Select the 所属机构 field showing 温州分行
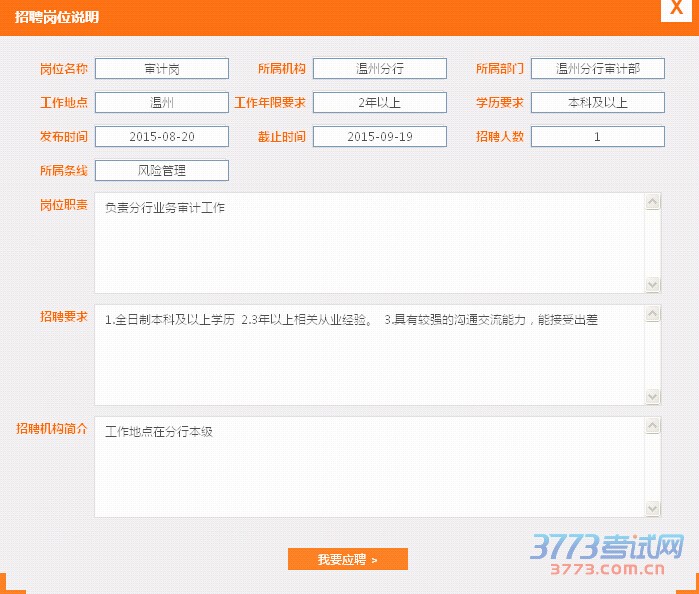 point(380,69)
